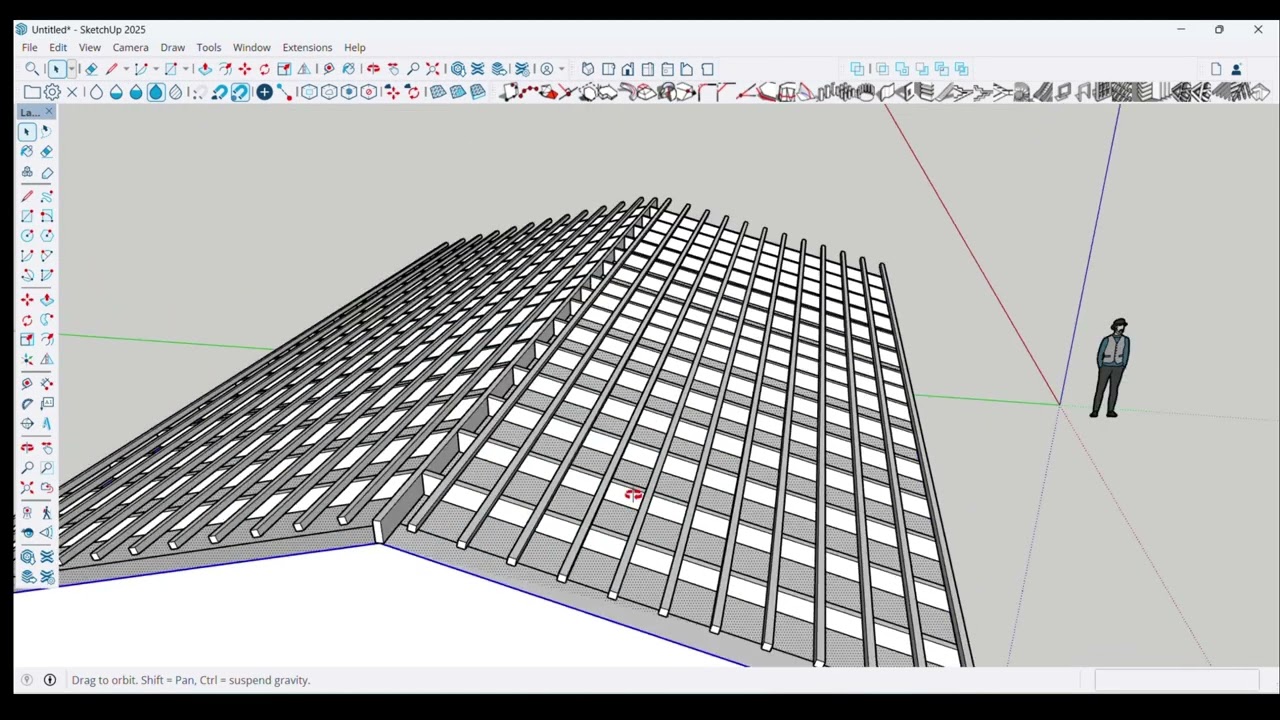Click the Measurements box in status bar
Screen dimensions: 1280x720
click(1176, 680)
